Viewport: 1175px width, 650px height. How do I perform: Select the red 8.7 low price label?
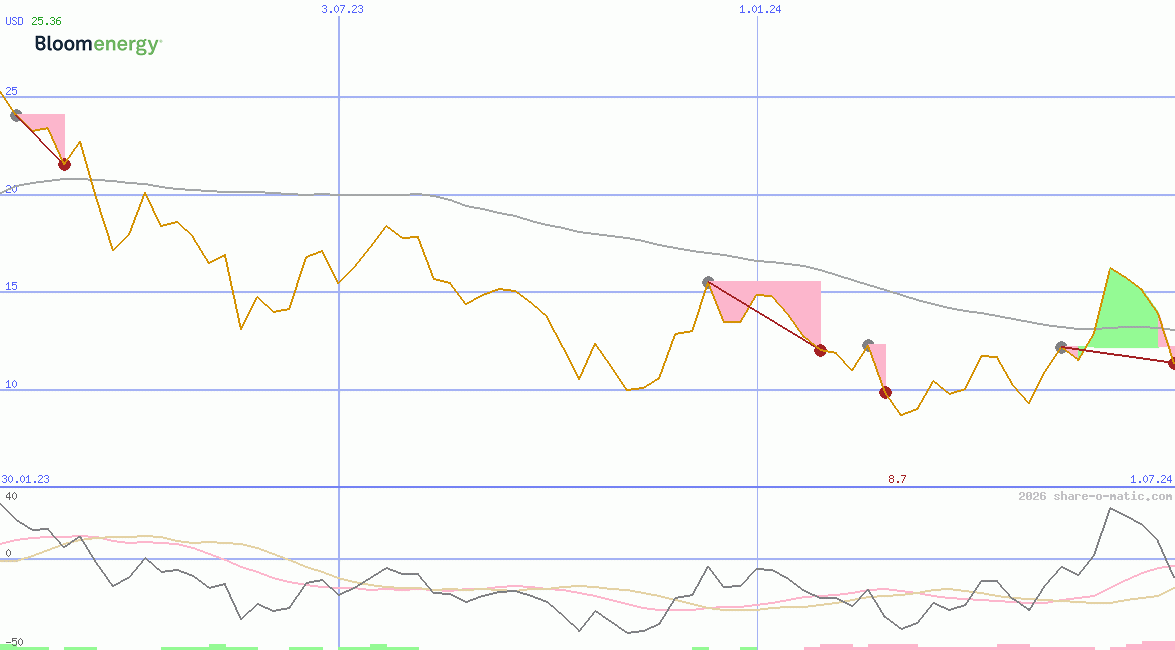point(896,479)
